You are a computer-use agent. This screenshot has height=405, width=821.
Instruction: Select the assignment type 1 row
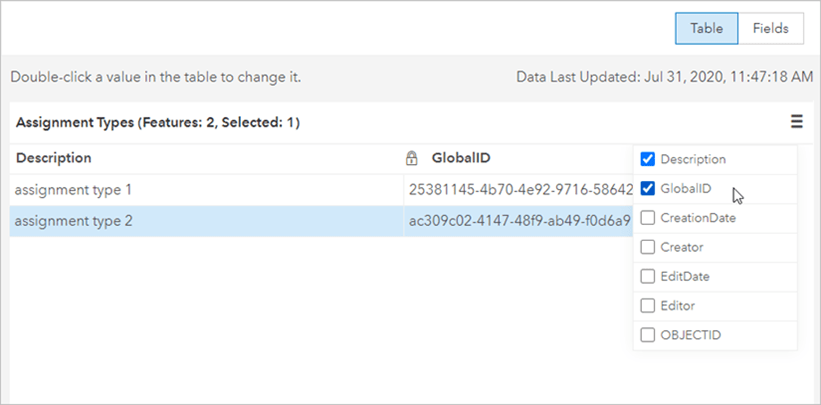coord(73,189)
